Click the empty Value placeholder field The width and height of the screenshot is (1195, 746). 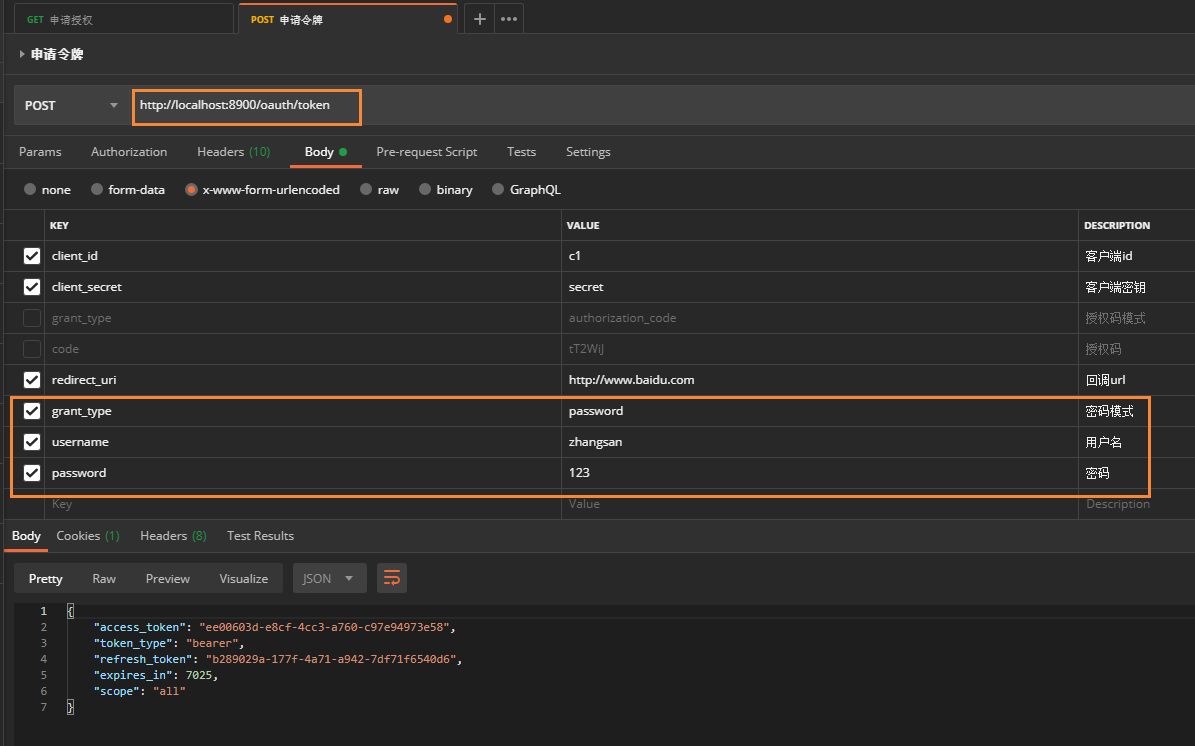pyautogui.click(x=820, y=504)
